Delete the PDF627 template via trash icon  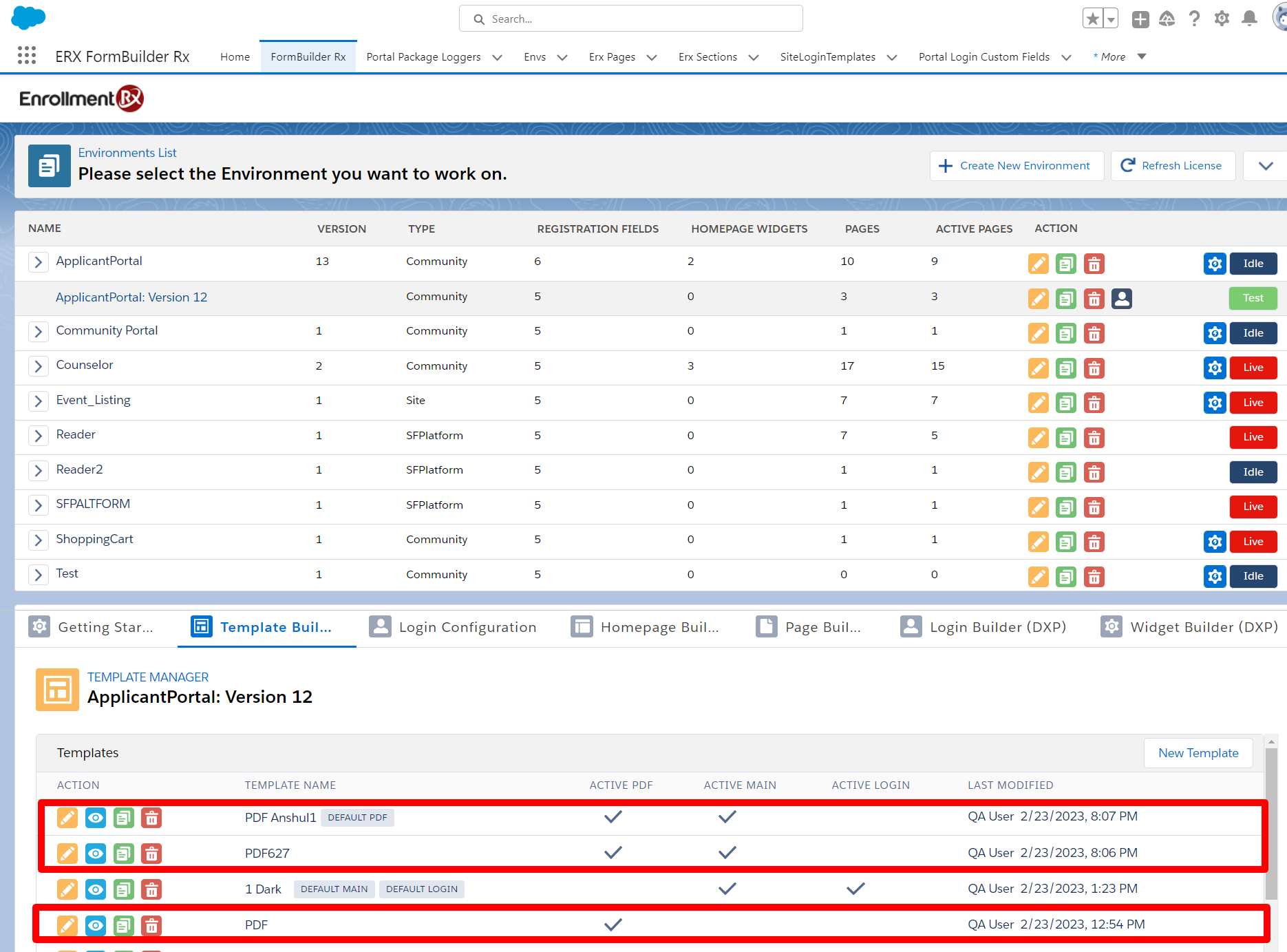click(x=151, y=854)
